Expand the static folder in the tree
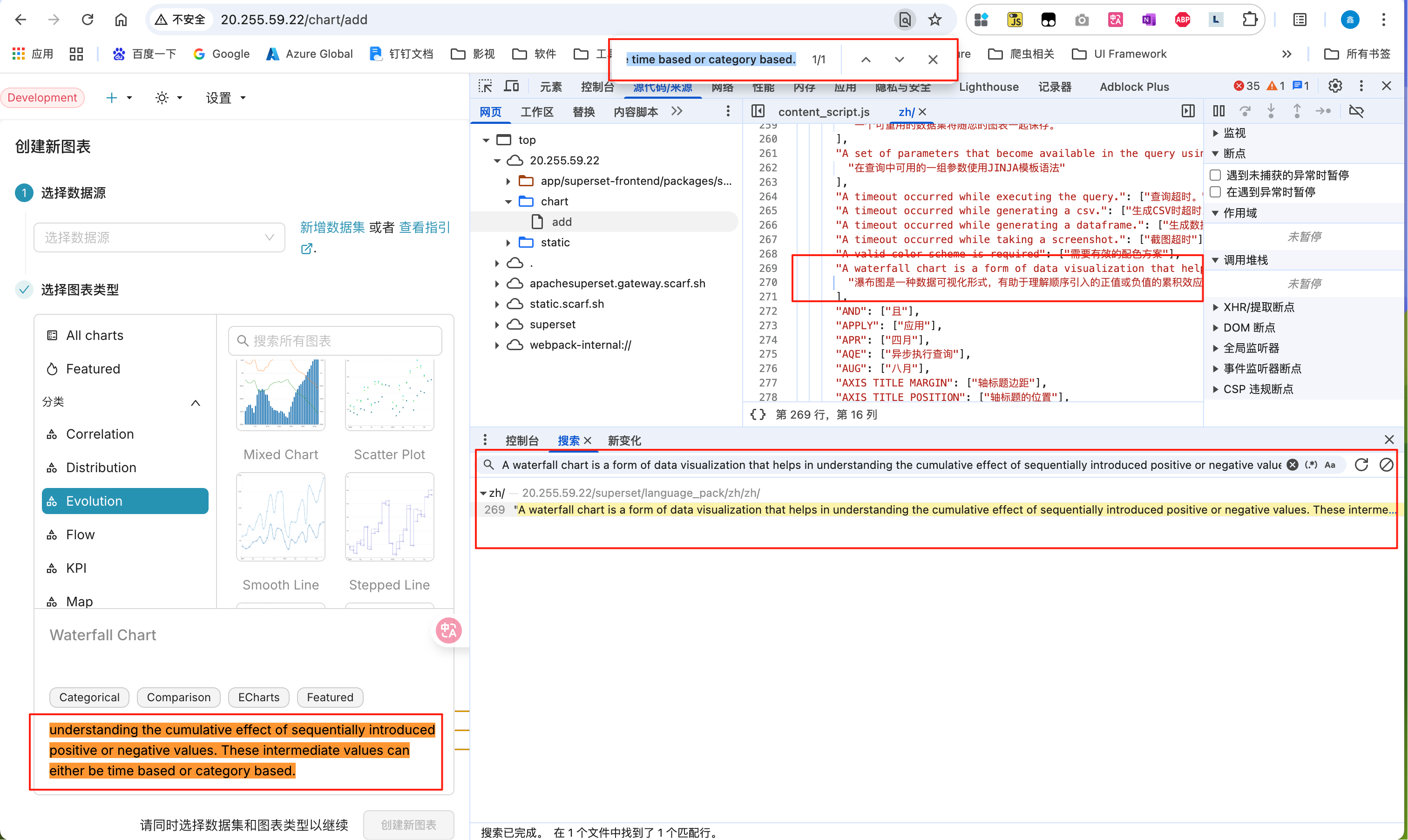Image resolution: width=1408 pixels, height=840 pixels. coord(508,242)
